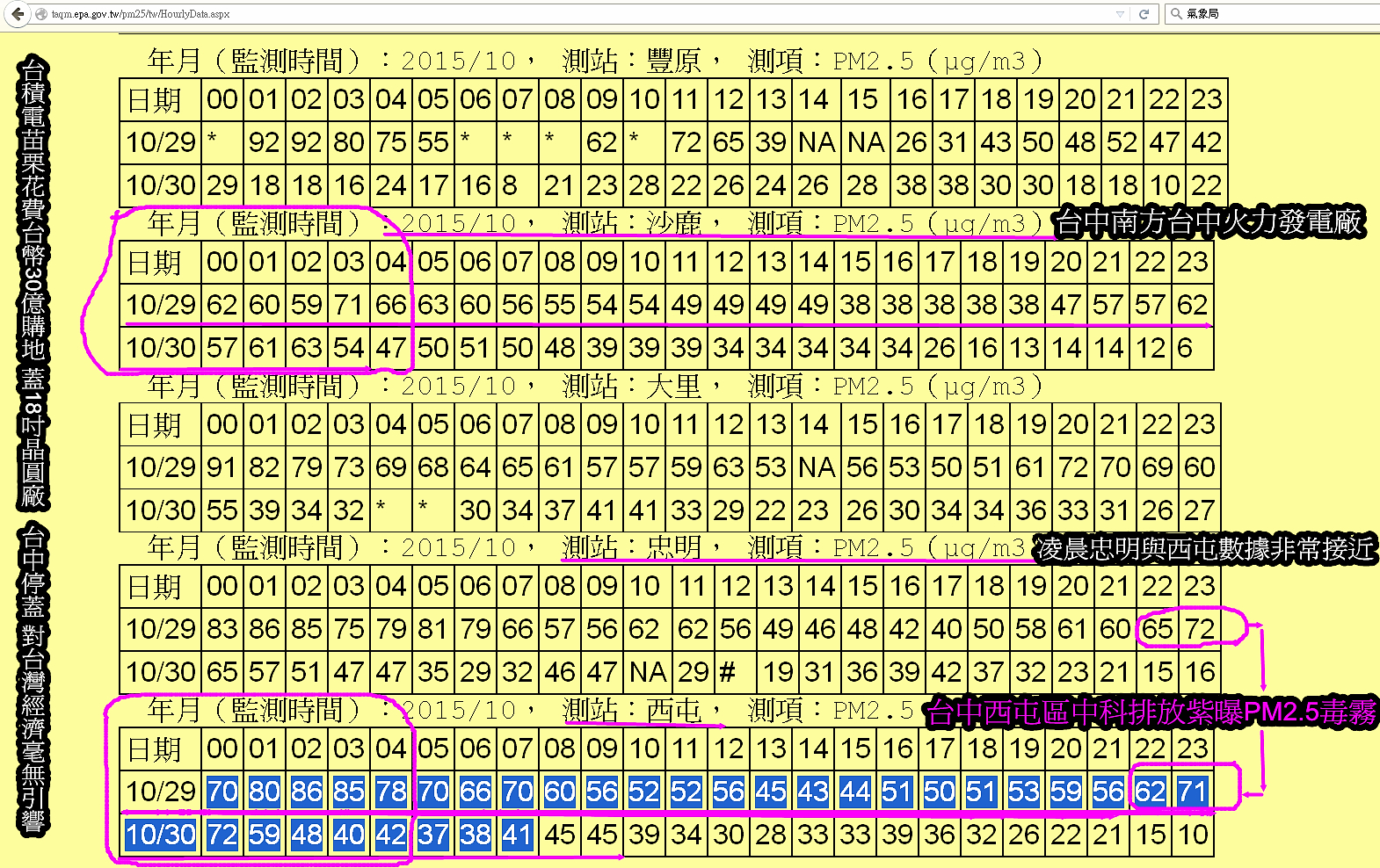Image resolution: width=1380 pixels, height=868 pixels.
Task: Select the highlighted 10/30 date cell in 西屯 table
Action: [x=160, y=835]
